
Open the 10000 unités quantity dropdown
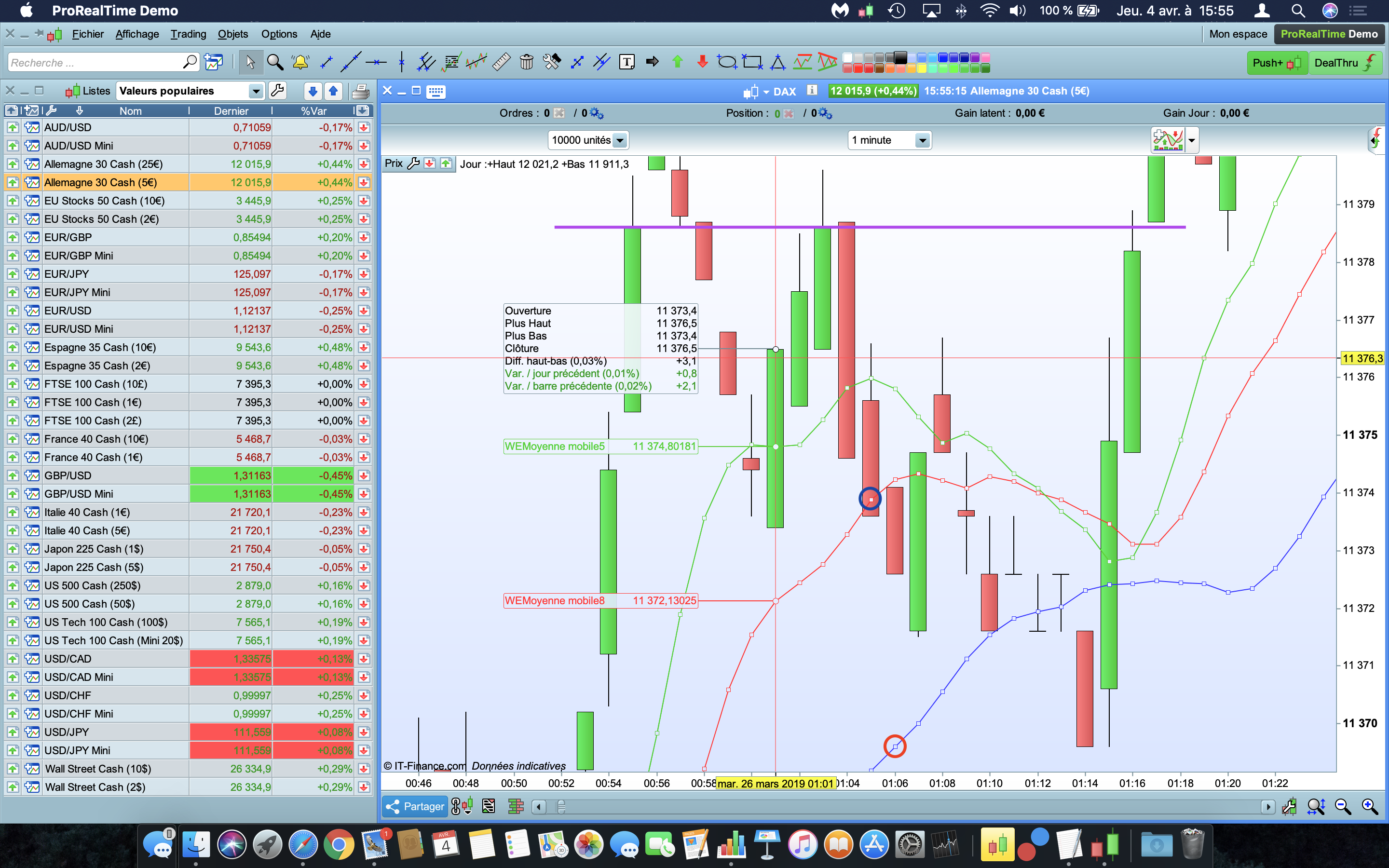point(620,140)
